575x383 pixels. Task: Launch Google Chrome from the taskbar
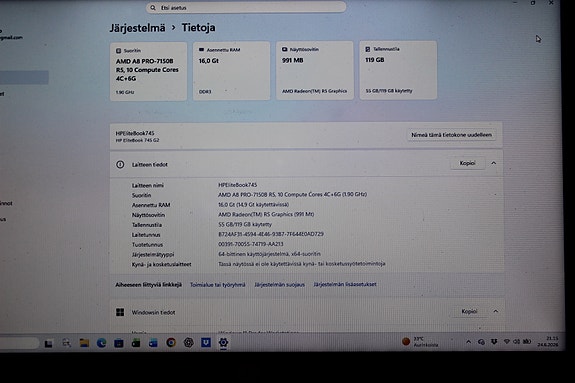tap(171, 343)
